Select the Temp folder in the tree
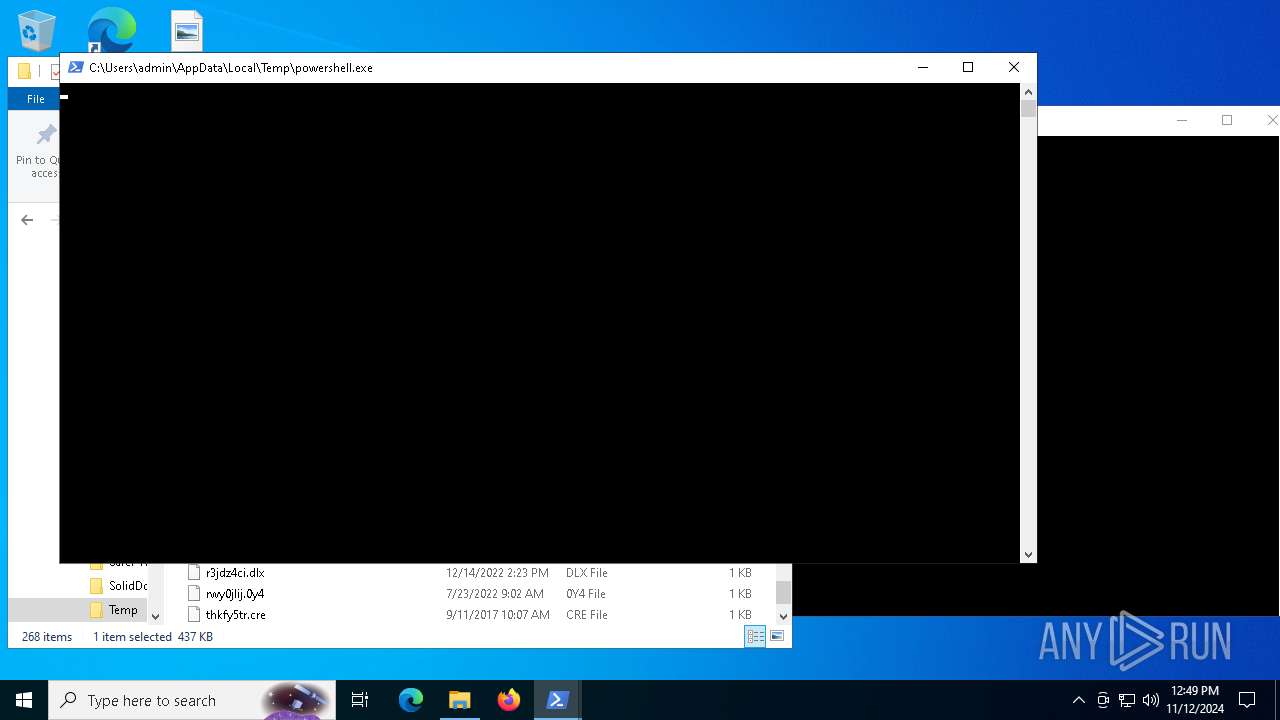1280x720 pixels. pos(123,610)
